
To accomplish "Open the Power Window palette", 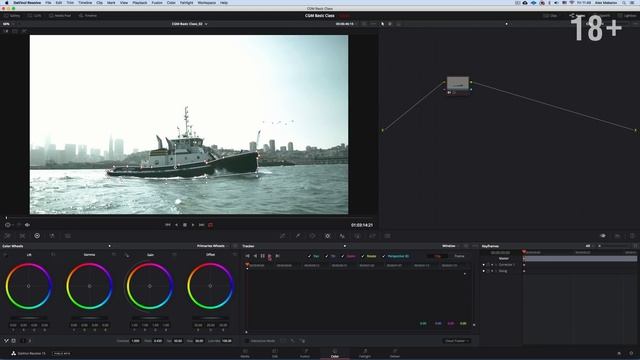I will (x=313, y=236).
